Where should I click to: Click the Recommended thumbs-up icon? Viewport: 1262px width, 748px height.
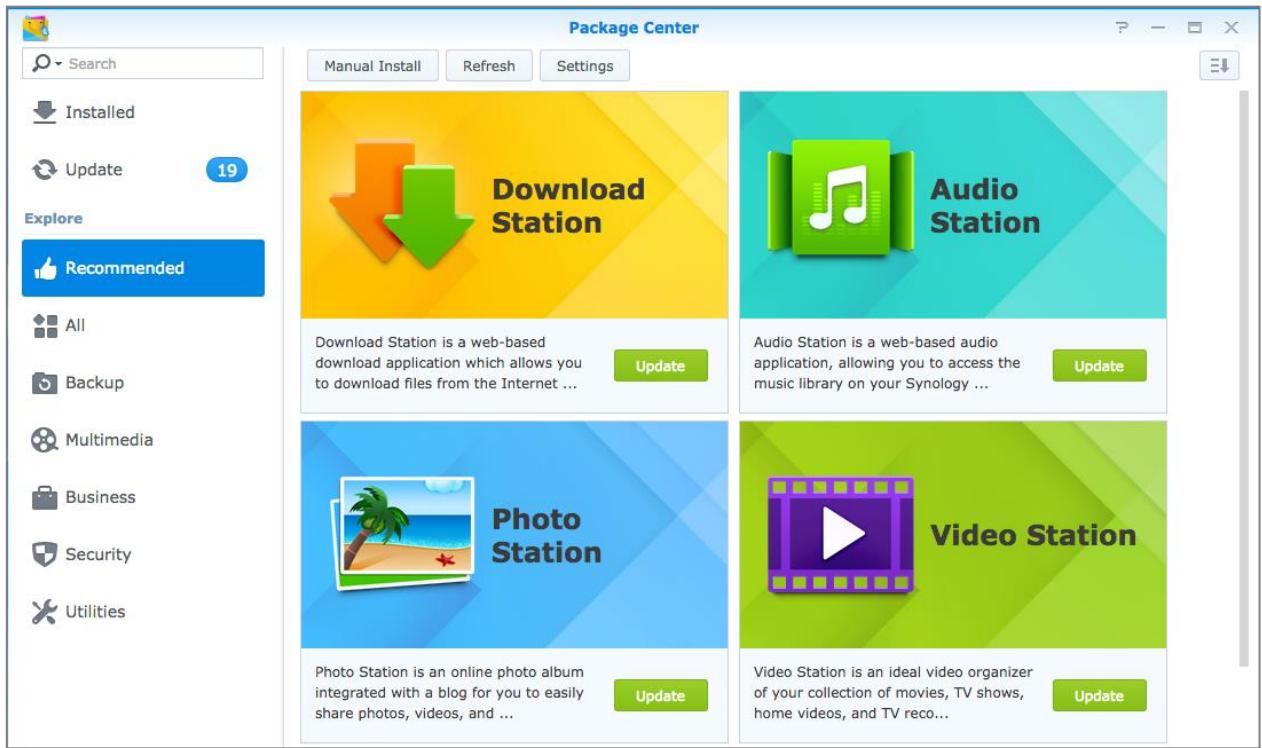point(45,268)
